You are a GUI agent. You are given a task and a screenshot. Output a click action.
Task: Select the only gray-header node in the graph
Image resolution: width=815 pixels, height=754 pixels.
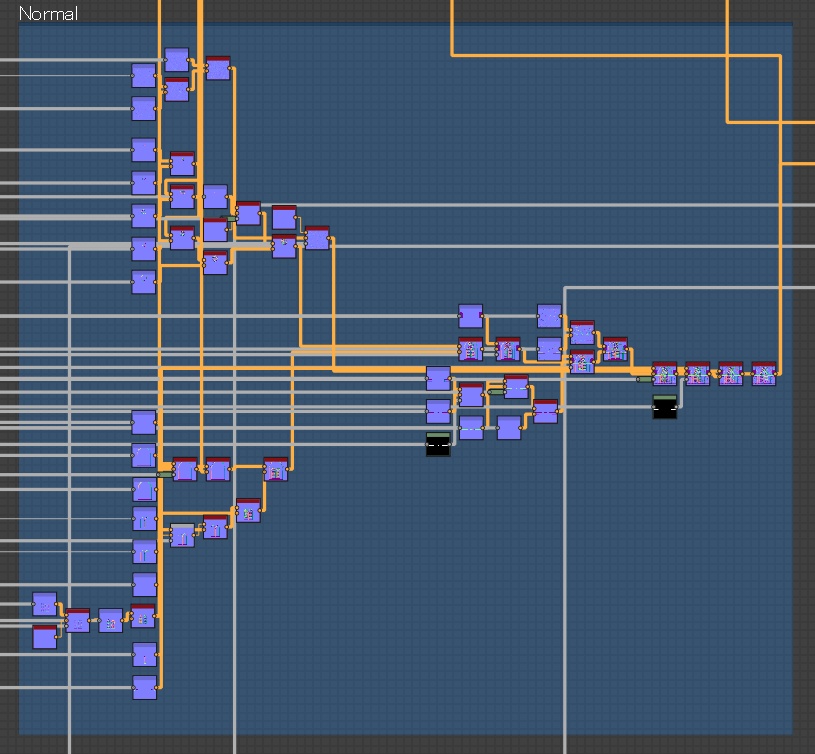(x=182, y=535)
